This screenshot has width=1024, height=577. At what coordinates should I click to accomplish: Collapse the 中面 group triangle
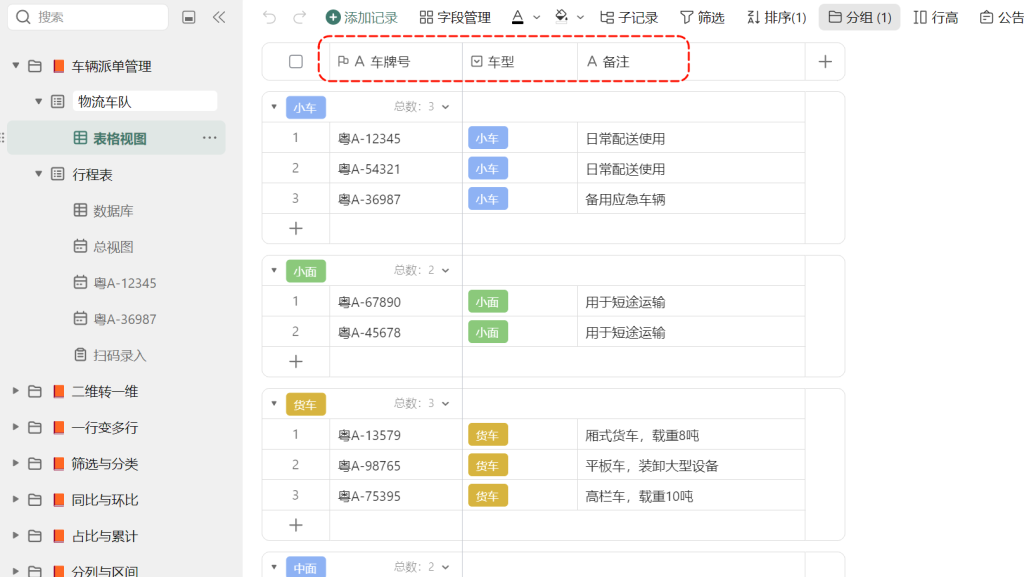coord(274,567)
